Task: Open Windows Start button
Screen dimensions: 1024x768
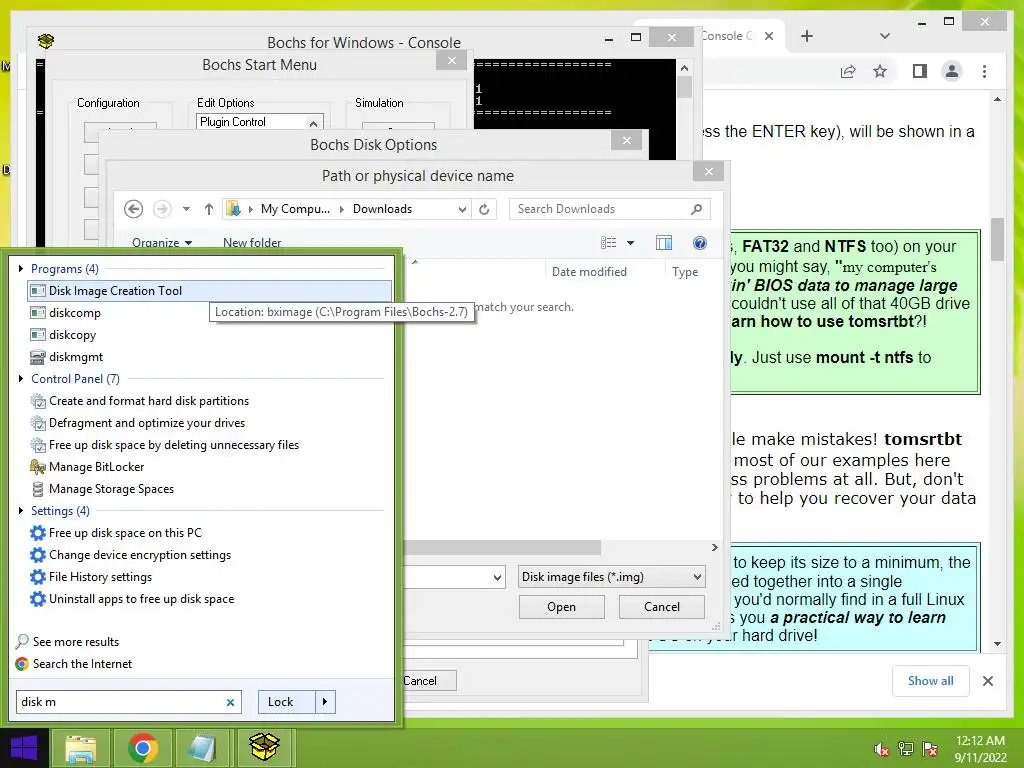Action: tap(24, 748)
